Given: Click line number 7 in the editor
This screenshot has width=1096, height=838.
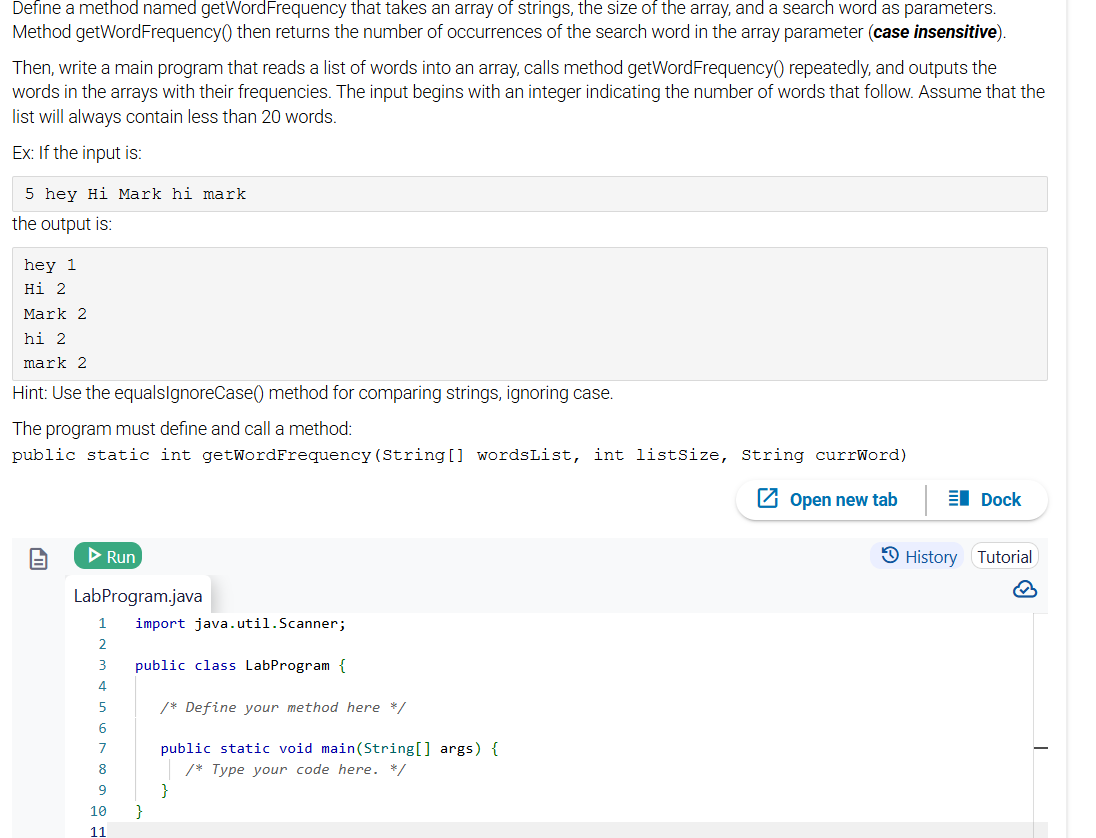Looking at the screenshot, I should point(102,748).
